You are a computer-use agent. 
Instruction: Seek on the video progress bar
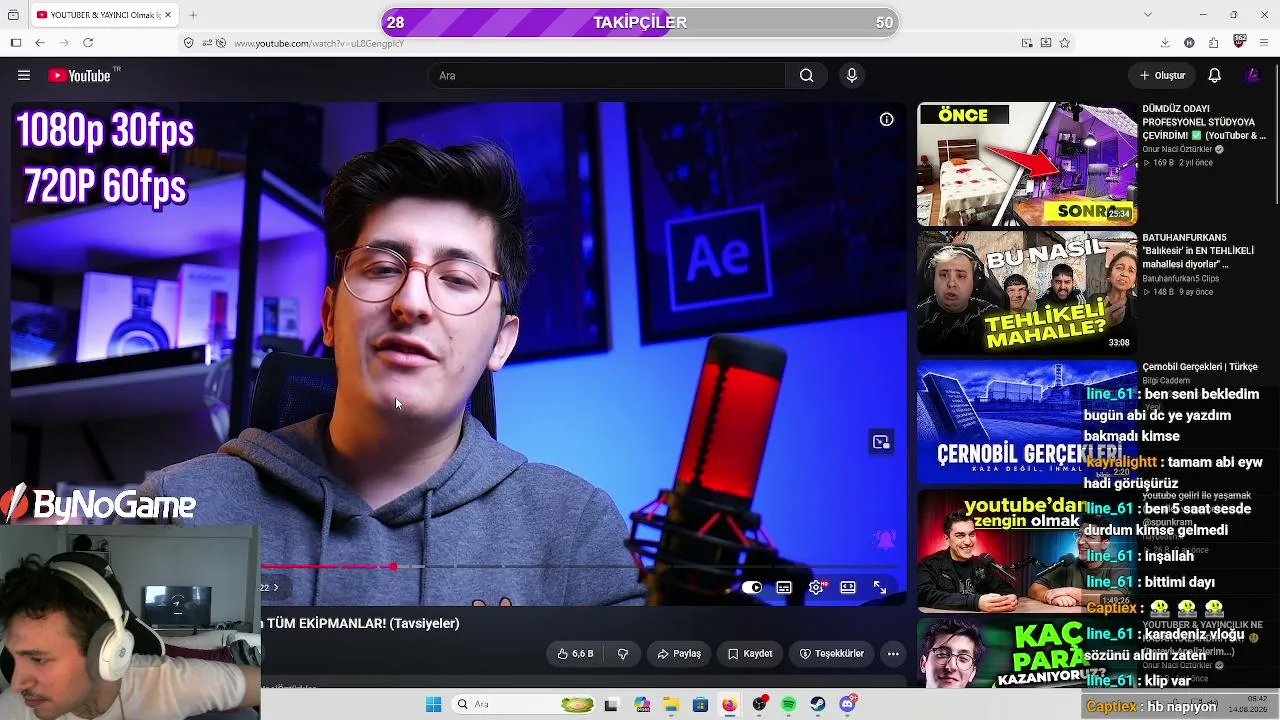coord(582,567)
